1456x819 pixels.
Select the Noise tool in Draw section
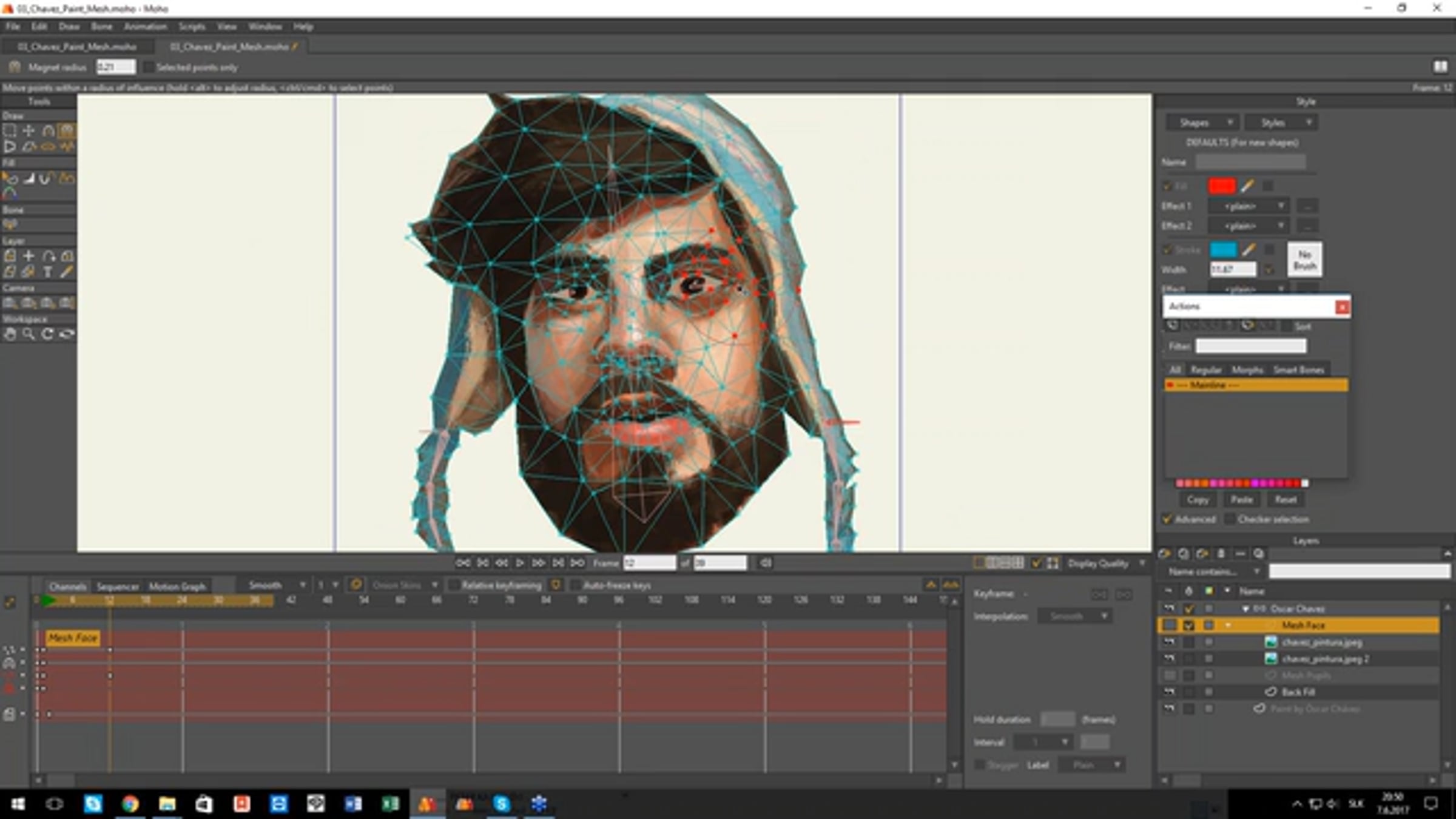pyautogui.click(x=67, y=146)
